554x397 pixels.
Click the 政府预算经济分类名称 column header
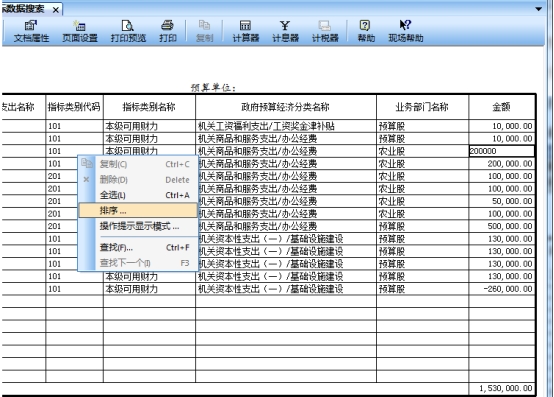click(285, 107)
